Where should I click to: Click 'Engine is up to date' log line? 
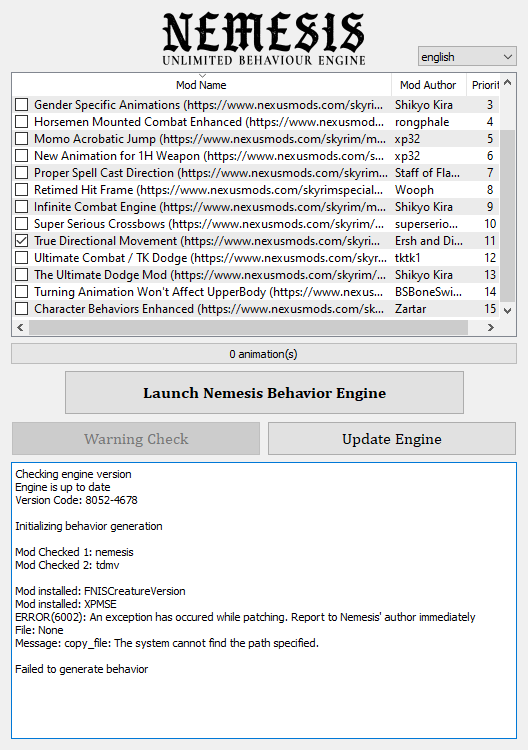(x=63, y=487)
